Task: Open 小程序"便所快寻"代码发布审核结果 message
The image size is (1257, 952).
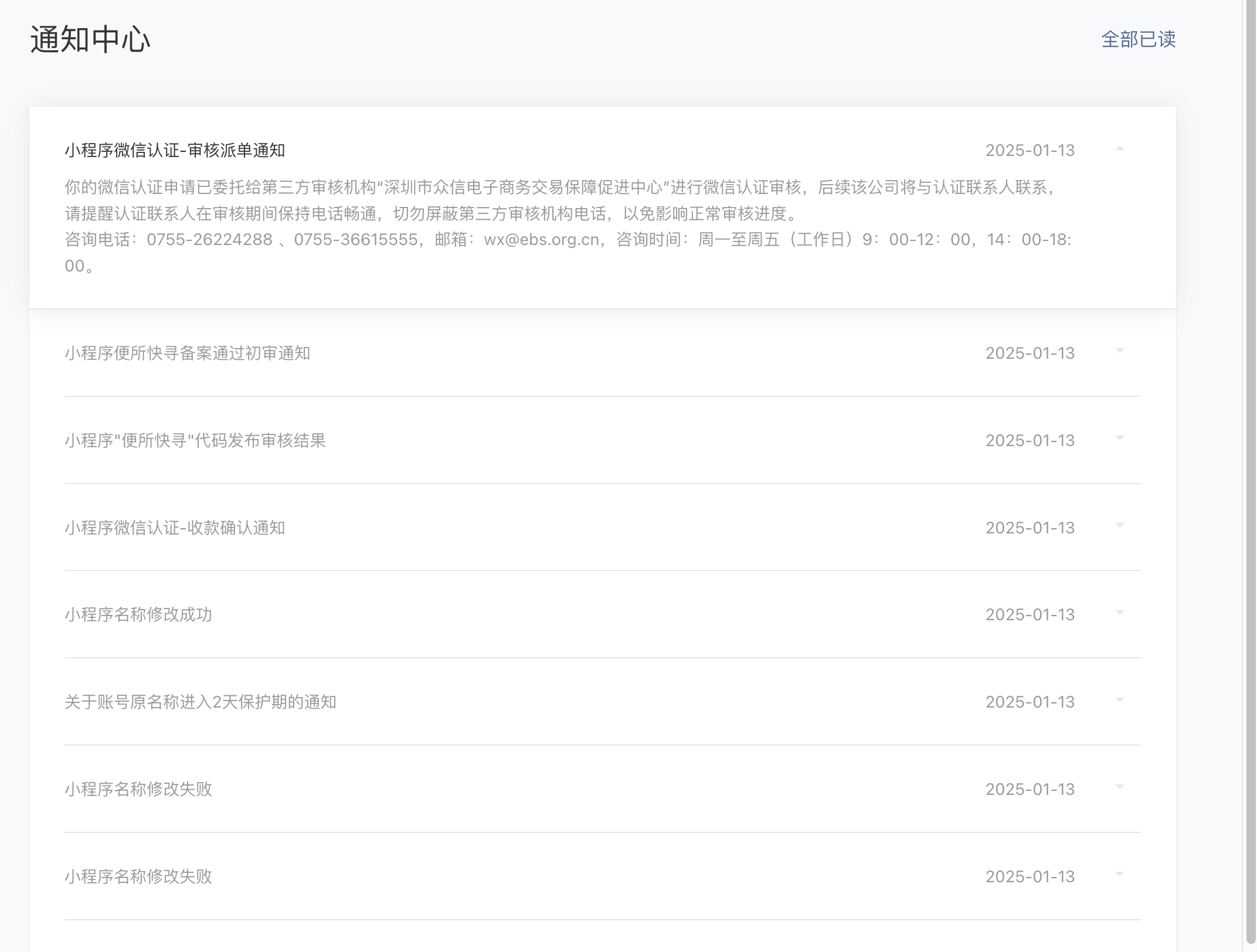Action: coord(195,440)
